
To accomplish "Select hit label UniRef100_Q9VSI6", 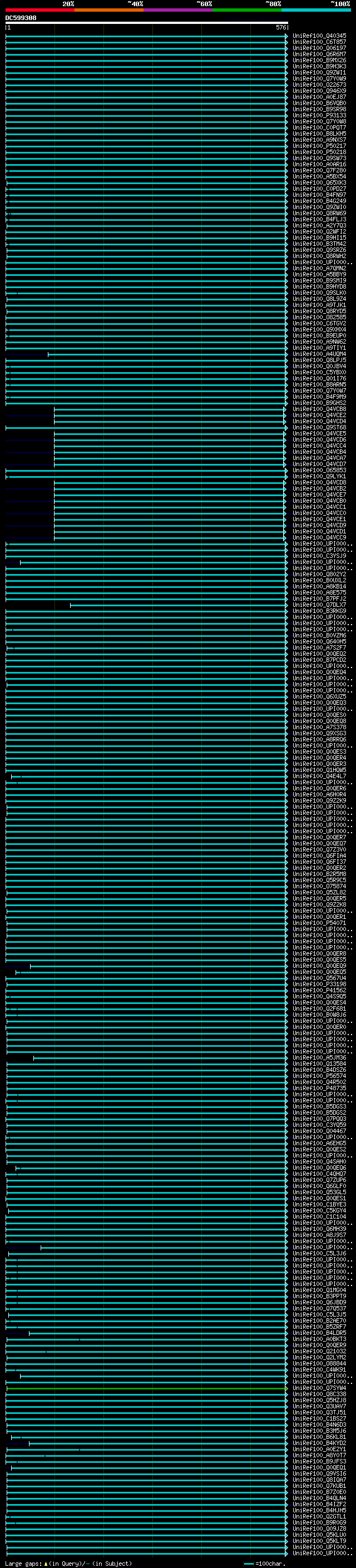I will tap(319, 1473).
